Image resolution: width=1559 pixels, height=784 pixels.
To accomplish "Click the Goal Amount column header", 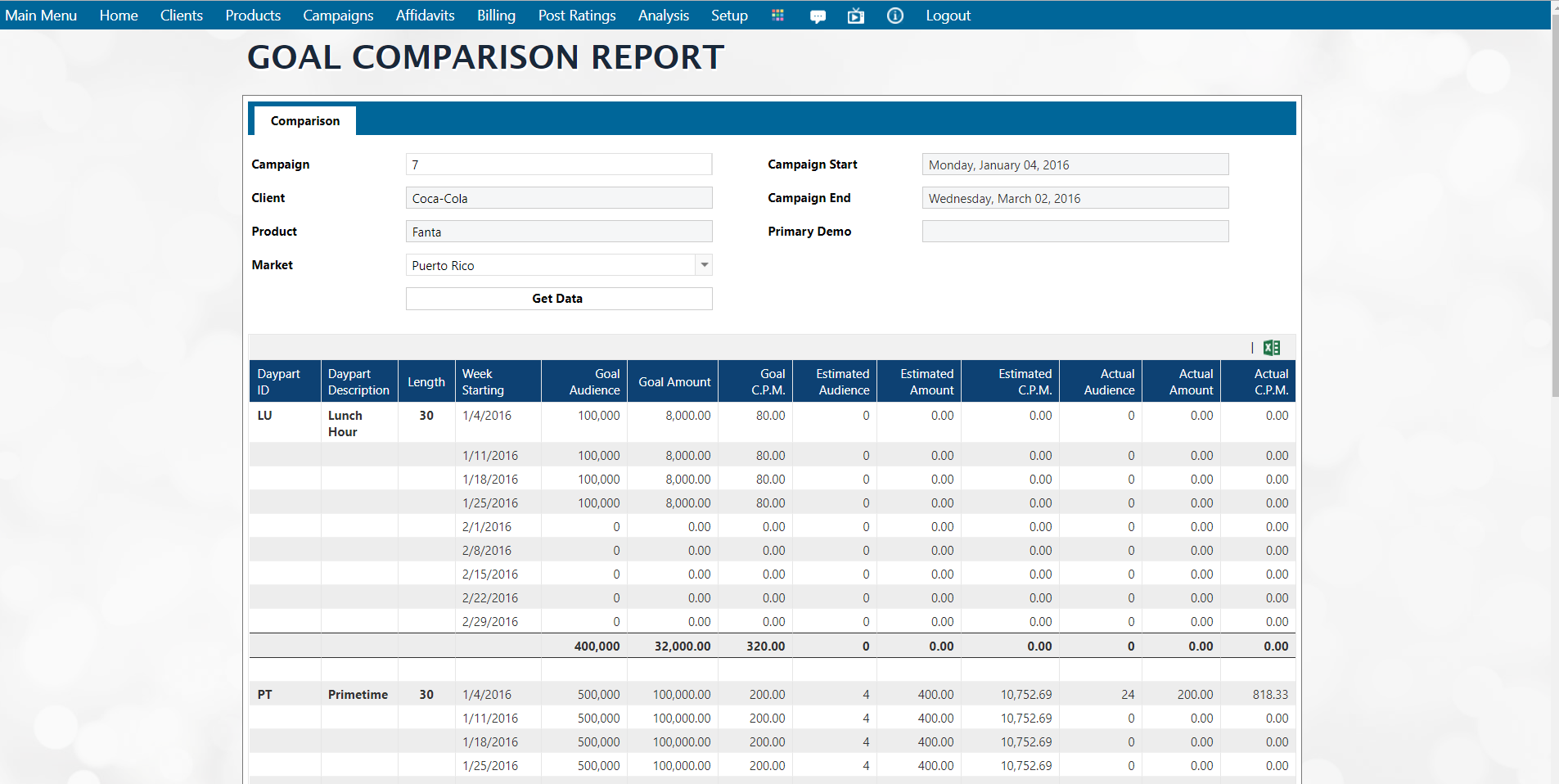I will [674, 382].
